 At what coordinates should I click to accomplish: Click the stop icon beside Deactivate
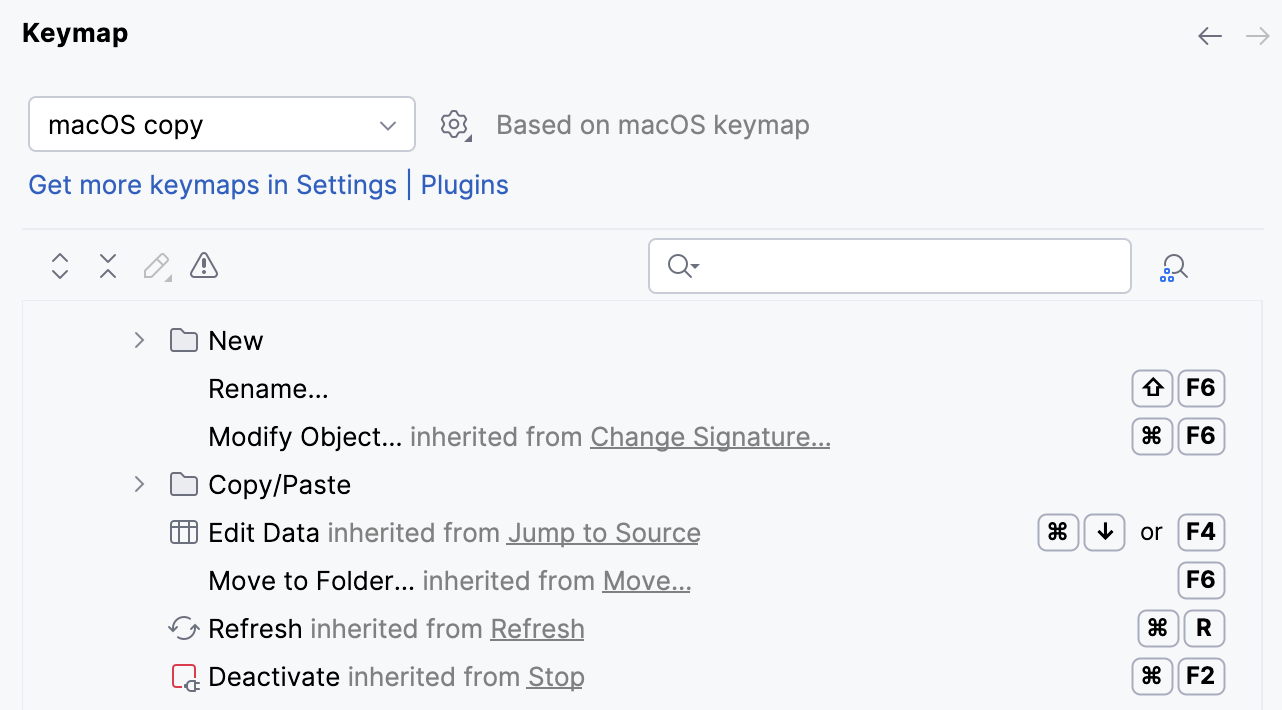pyautogui.click(x=184, y=676)
